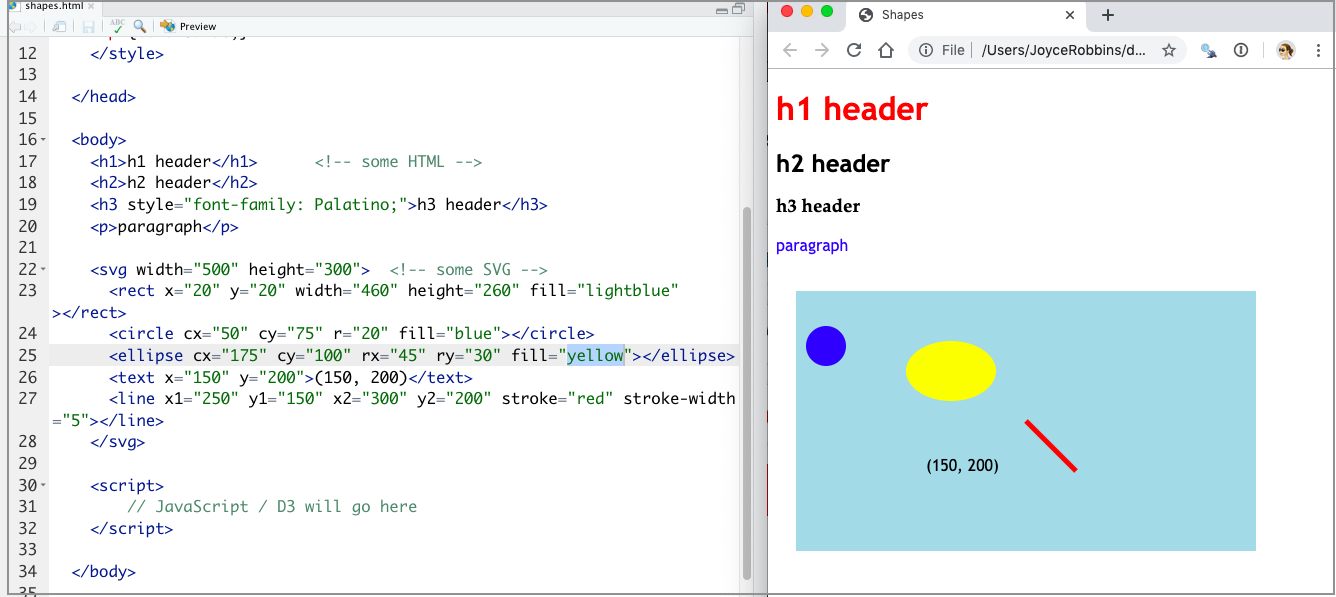Open find and replace magnifier
Viewport: 1336px width, 597px height.
(140, 26)
